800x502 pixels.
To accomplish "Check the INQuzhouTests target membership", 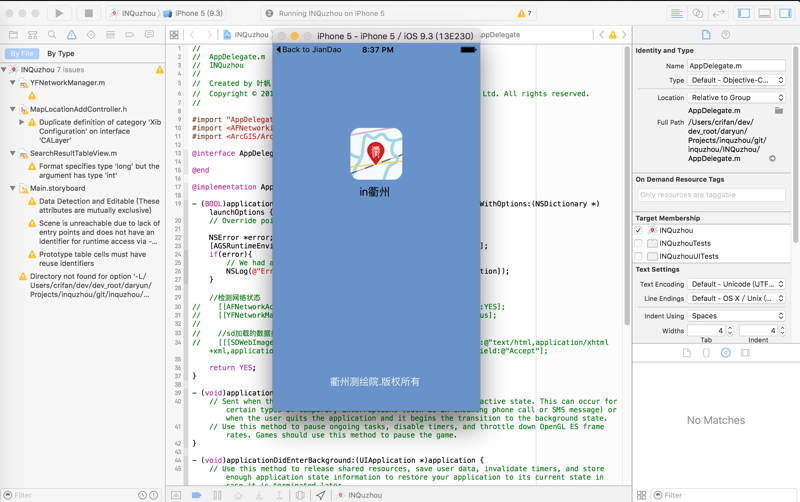I will pyautogui.click(x=639, y=243).
